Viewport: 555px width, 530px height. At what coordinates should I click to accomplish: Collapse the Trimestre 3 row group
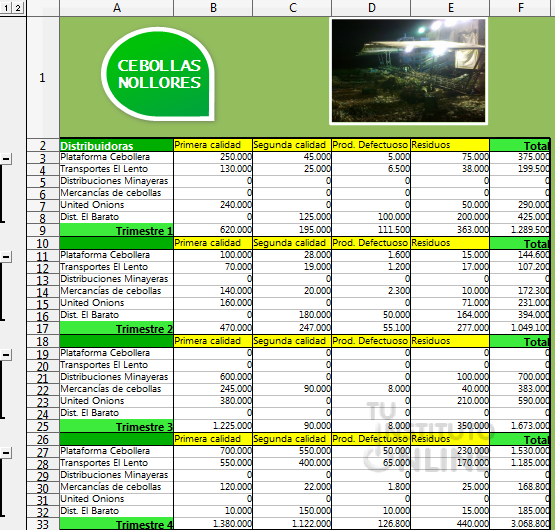(6, 355)
